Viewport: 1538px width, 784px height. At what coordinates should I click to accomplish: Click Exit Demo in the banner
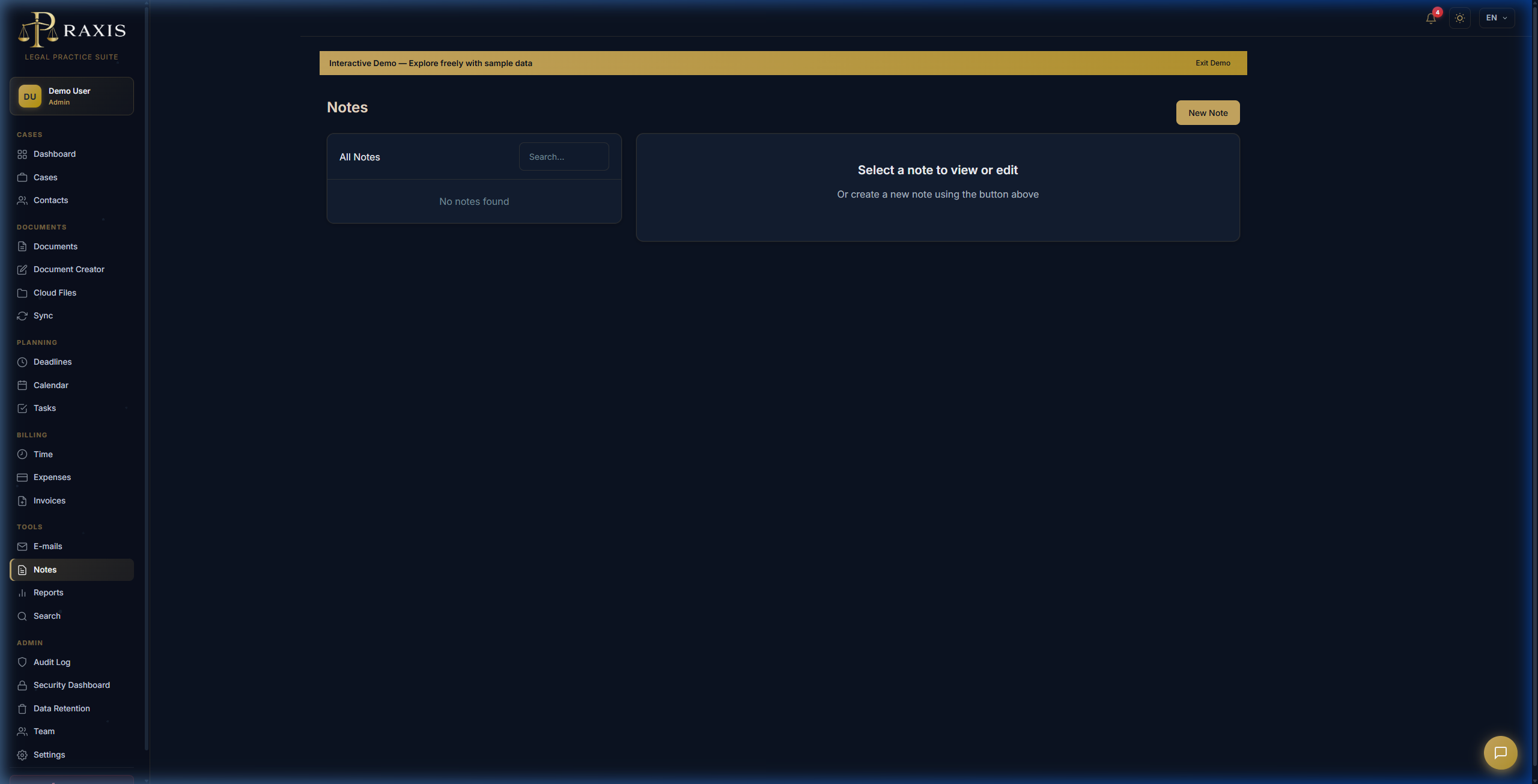(x=1212, y=63)
